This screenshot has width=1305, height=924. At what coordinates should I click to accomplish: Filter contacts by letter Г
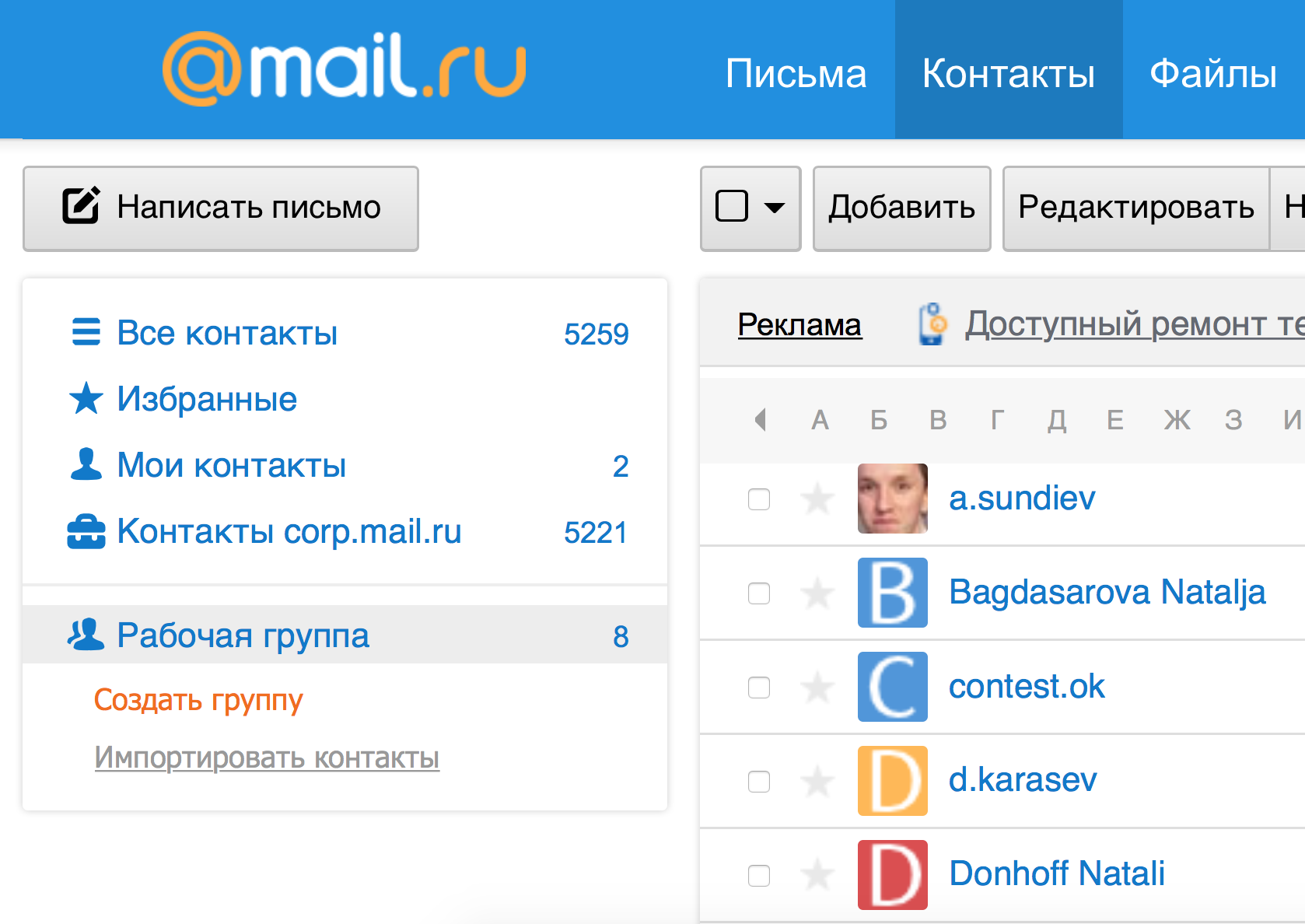click(x=997, y=420)
